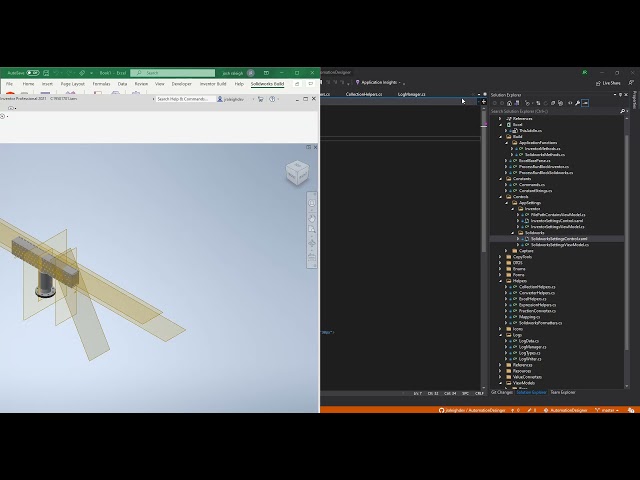This screenshot has width=640, height=480.
Task: Switch to the Git Changes panel tab
Action: pyautogui.click(x=502, y=392)
